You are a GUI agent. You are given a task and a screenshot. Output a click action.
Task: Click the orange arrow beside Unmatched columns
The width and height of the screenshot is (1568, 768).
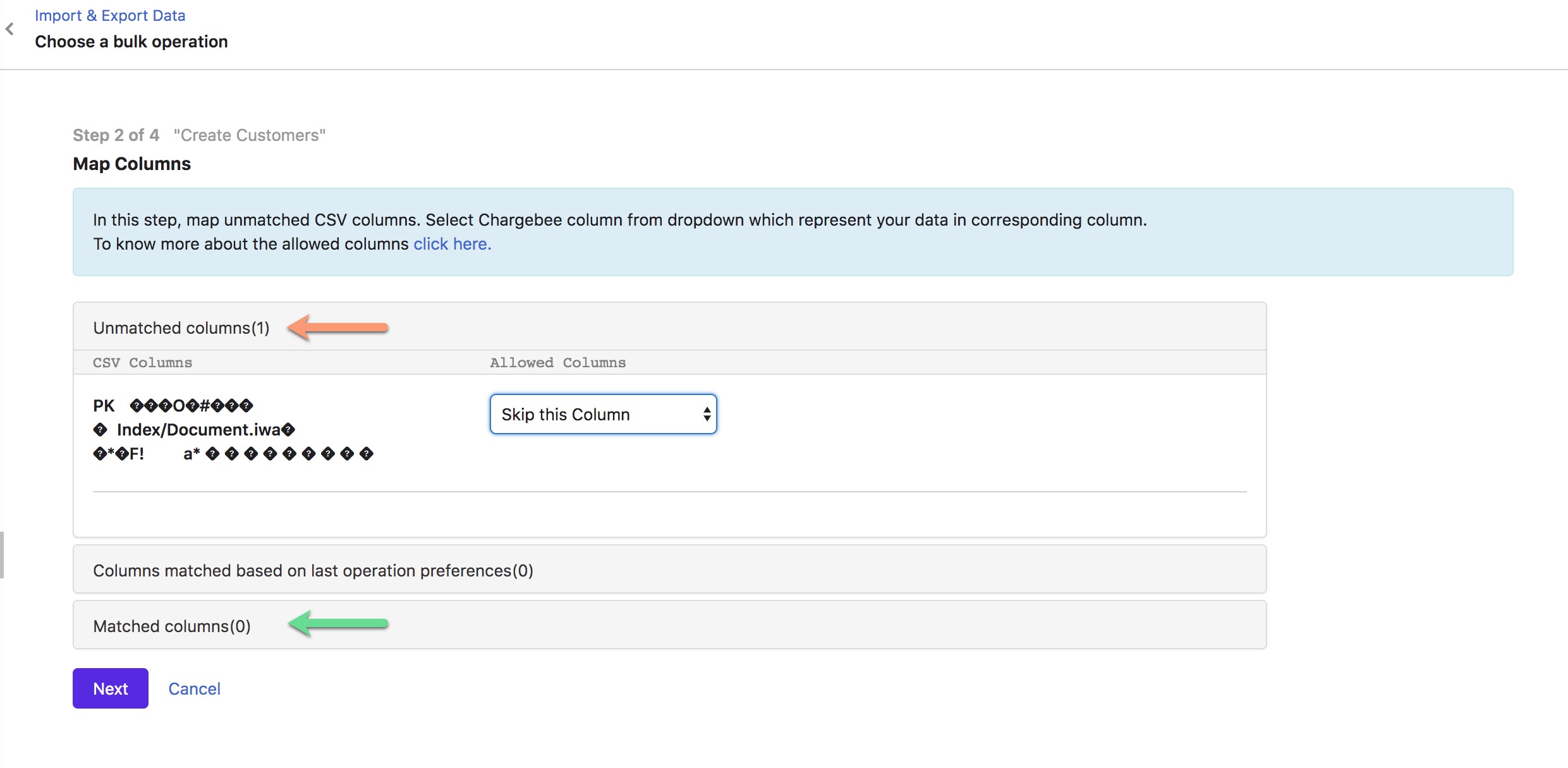click(337, 327)
